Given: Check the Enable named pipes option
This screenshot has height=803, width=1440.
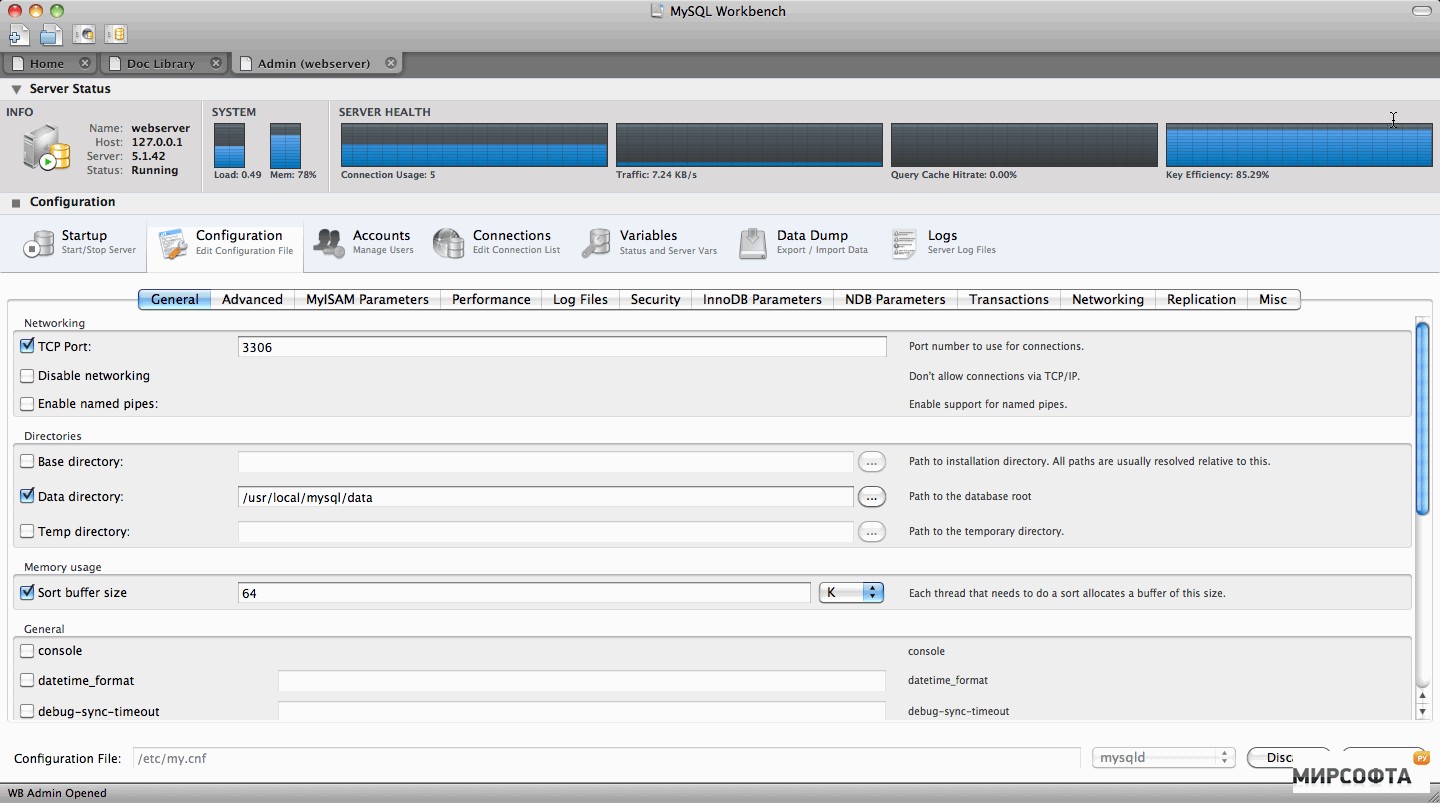Looking at the screenshot, I should [27, 404].
